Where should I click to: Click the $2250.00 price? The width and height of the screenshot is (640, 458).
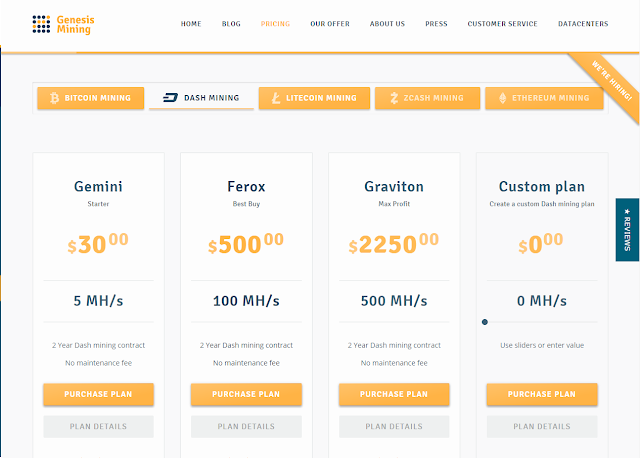[x=393, y=244]
